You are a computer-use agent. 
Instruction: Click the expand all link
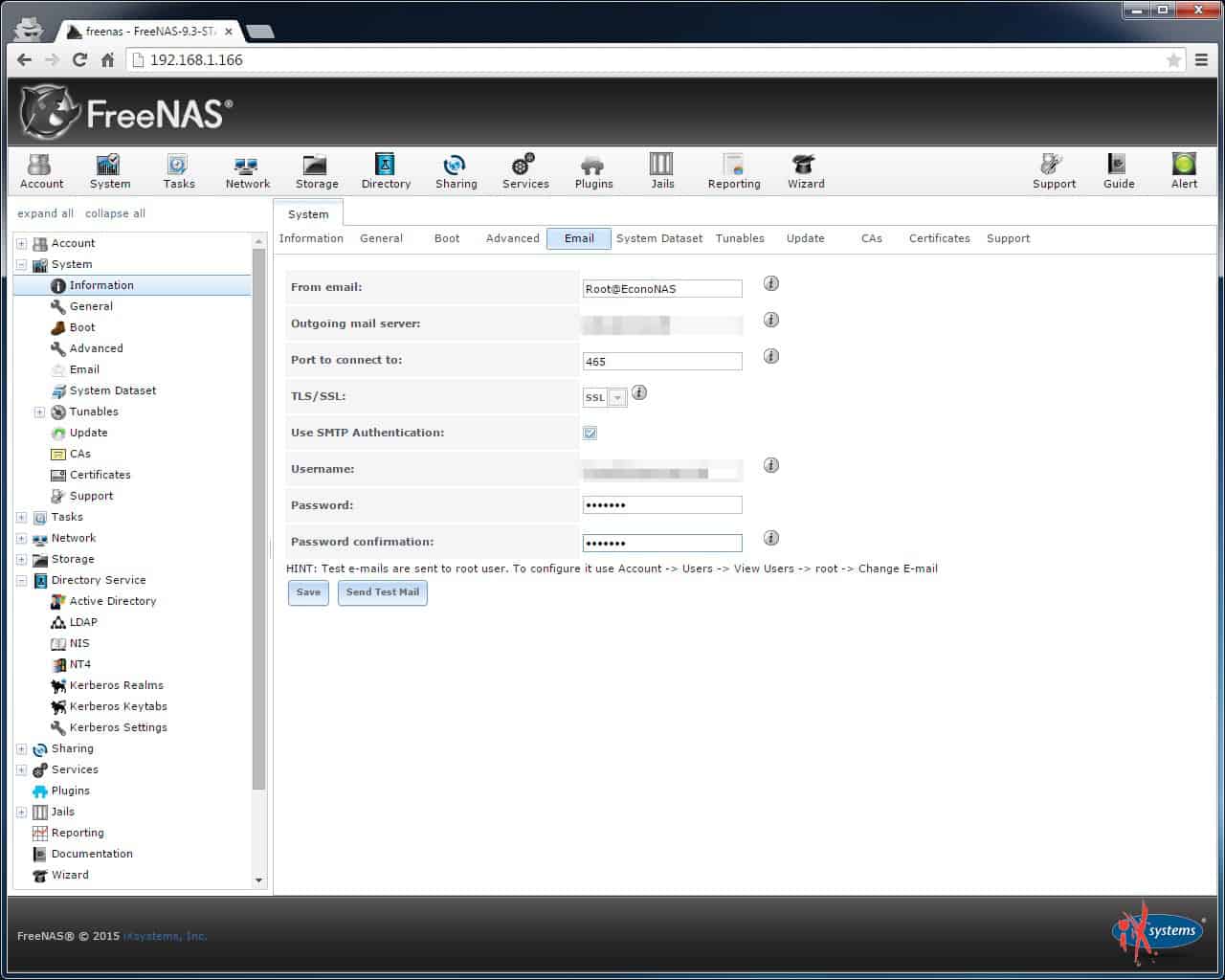pyautogui.click(x=45, y=213)
